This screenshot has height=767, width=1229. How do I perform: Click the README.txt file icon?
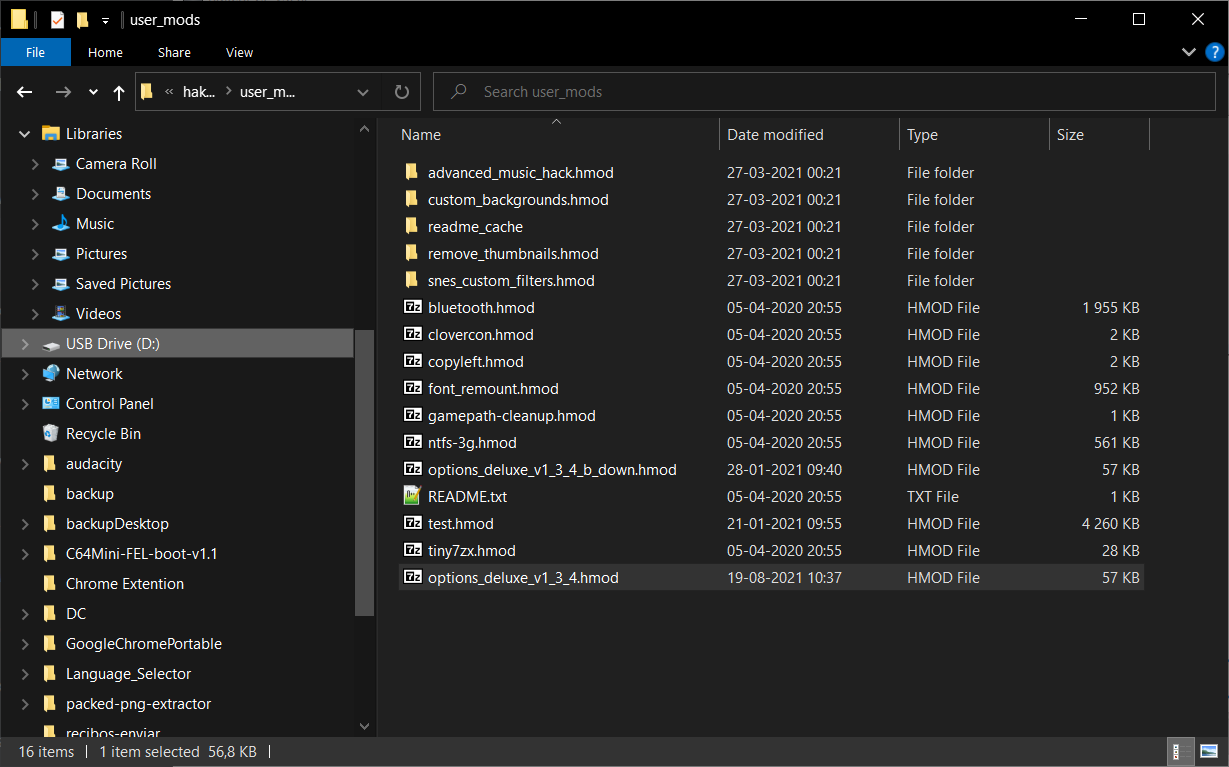pyautogui.click(x=412, y=496)
